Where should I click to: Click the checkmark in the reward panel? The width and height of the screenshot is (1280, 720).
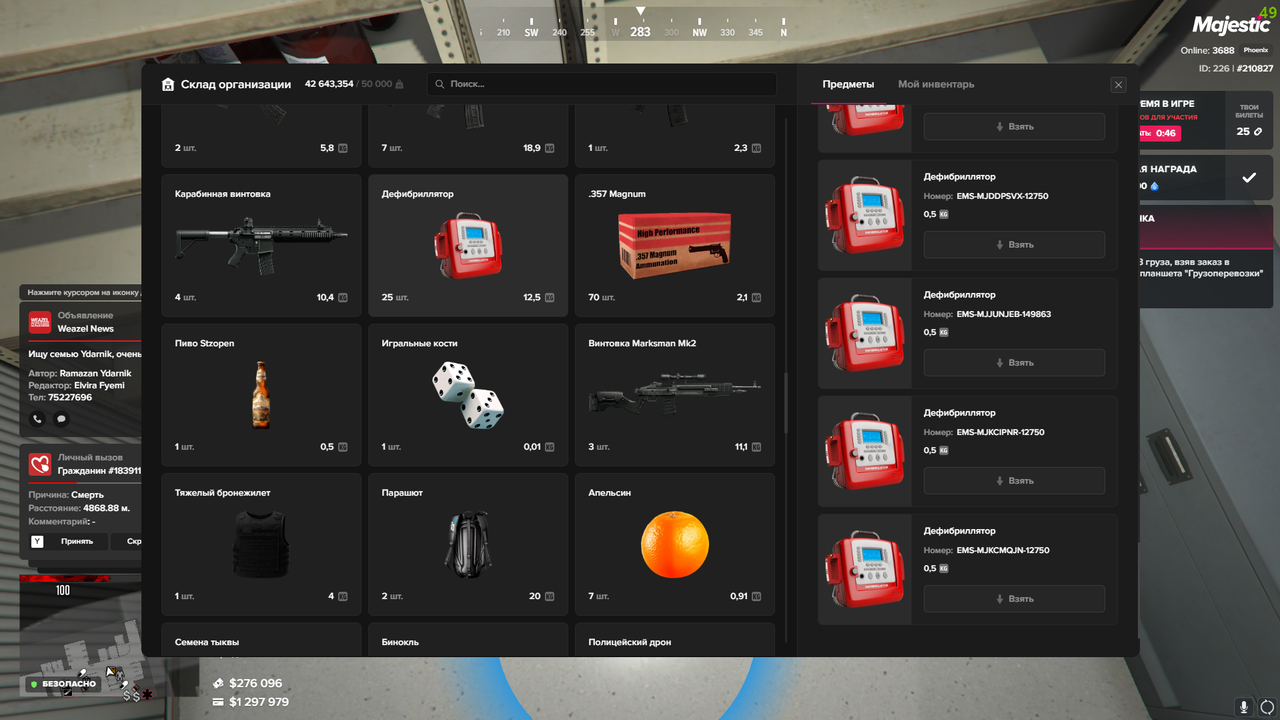click(x=1249, y=177)
